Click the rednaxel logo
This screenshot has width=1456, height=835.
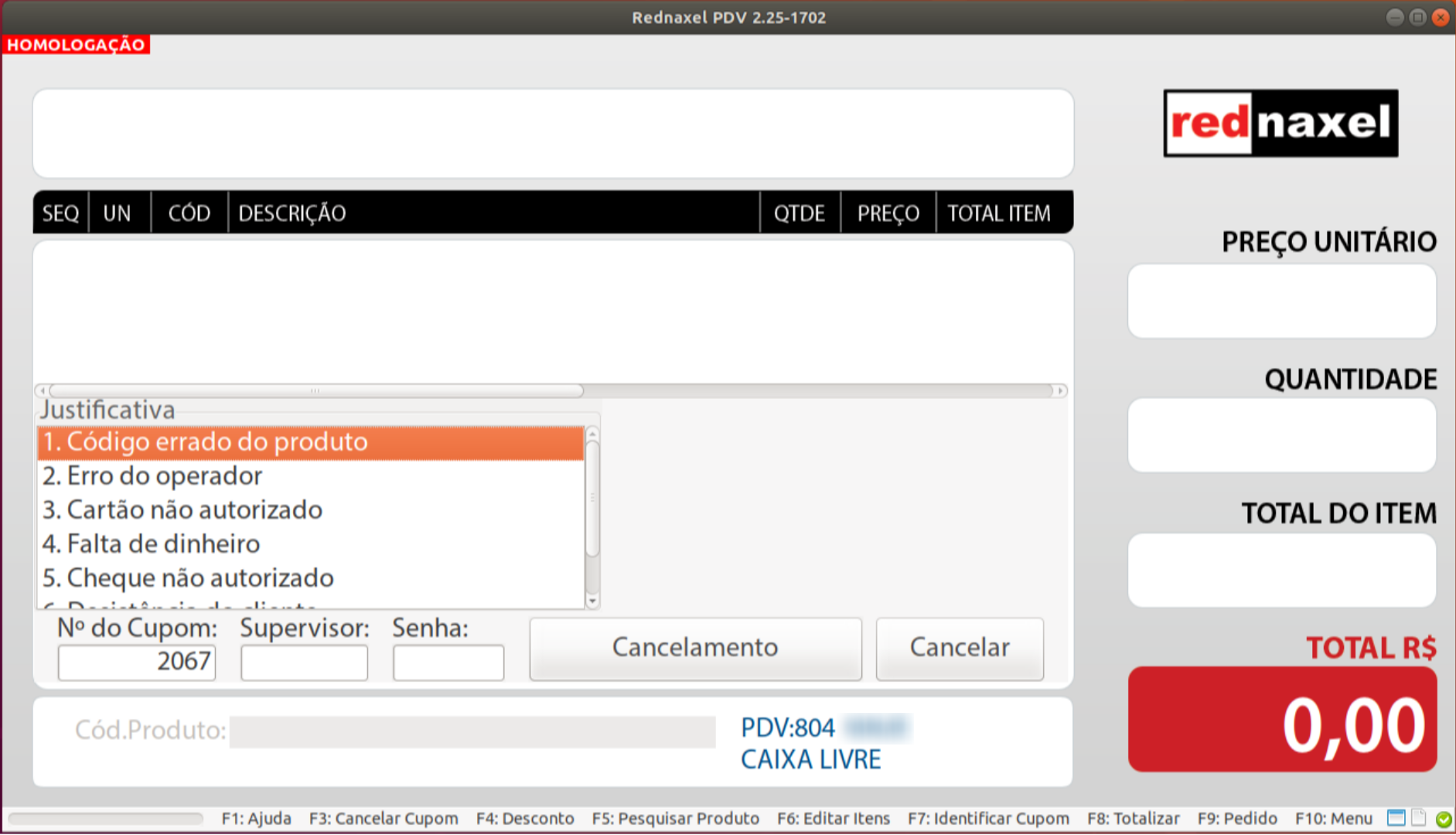point(1280,124)
